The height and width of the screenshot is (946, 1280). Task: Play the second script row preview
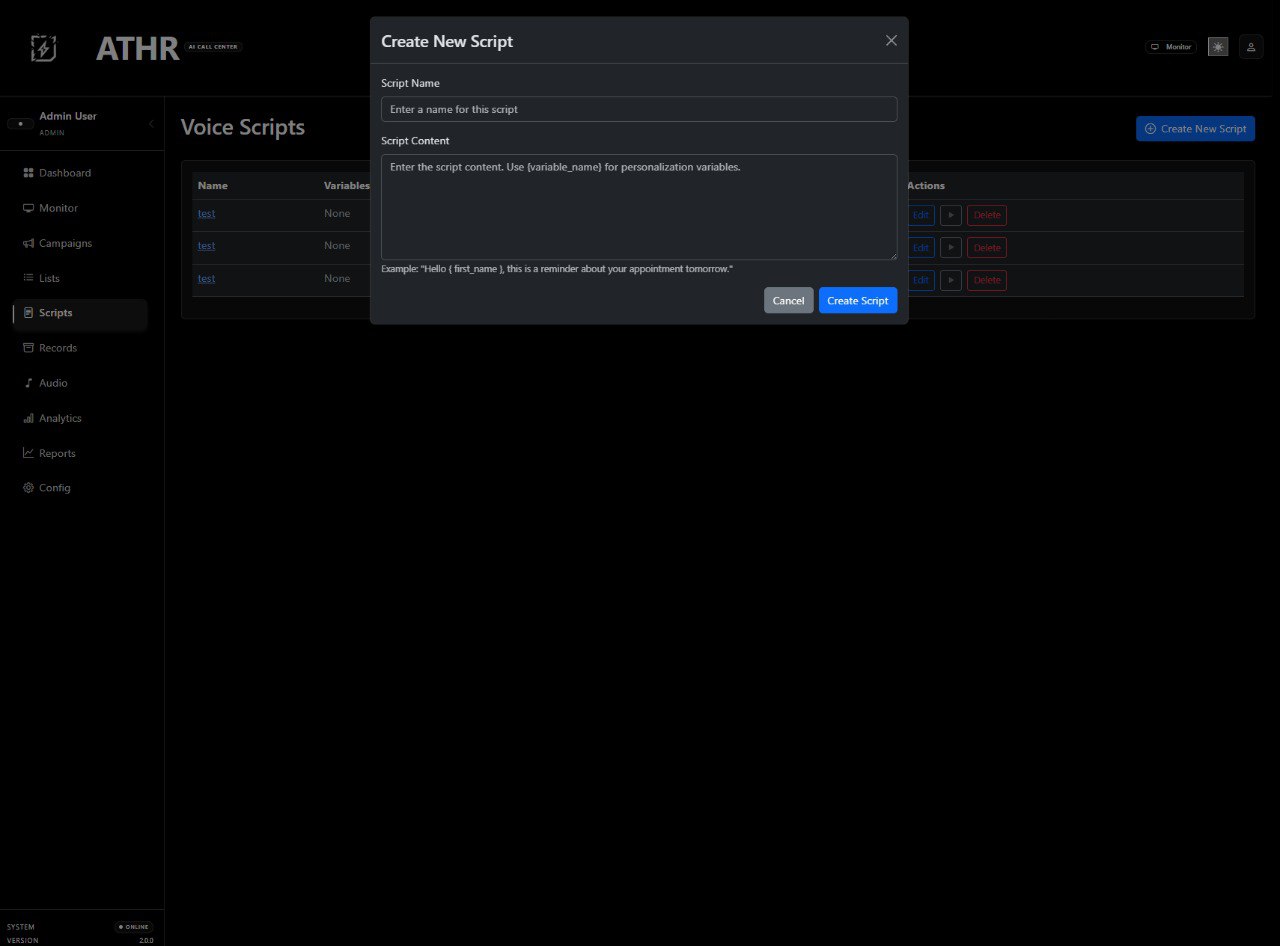pyautogui.click(x=951, y=247)
